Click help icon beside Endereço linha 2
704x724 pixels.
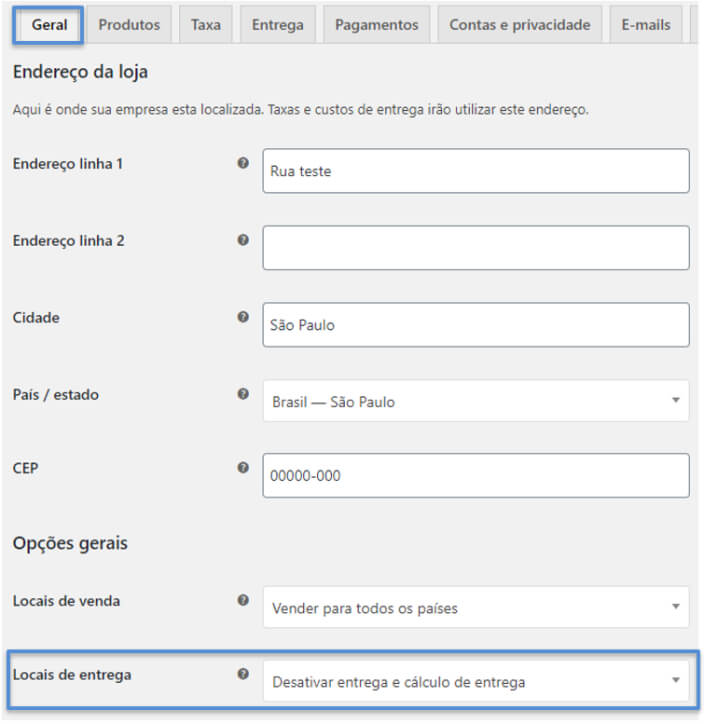[243, 240]
